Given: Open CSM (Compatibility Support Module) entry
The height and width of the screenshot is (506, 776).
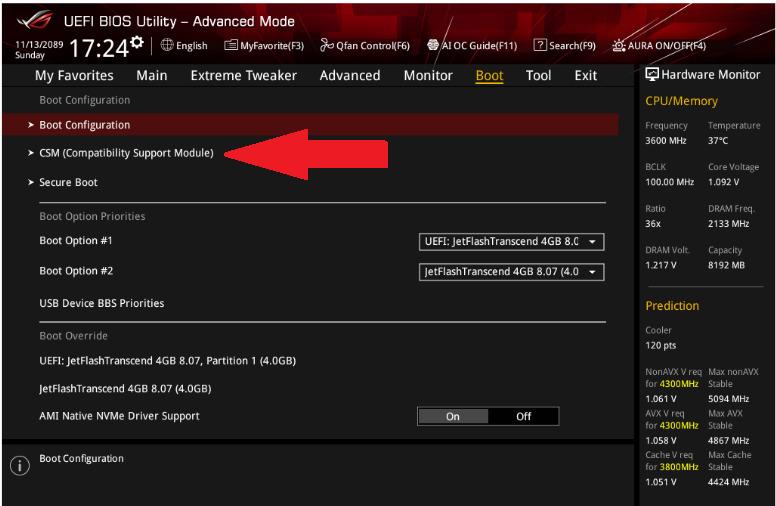Looking at the screenshot, I should [126, 153].
